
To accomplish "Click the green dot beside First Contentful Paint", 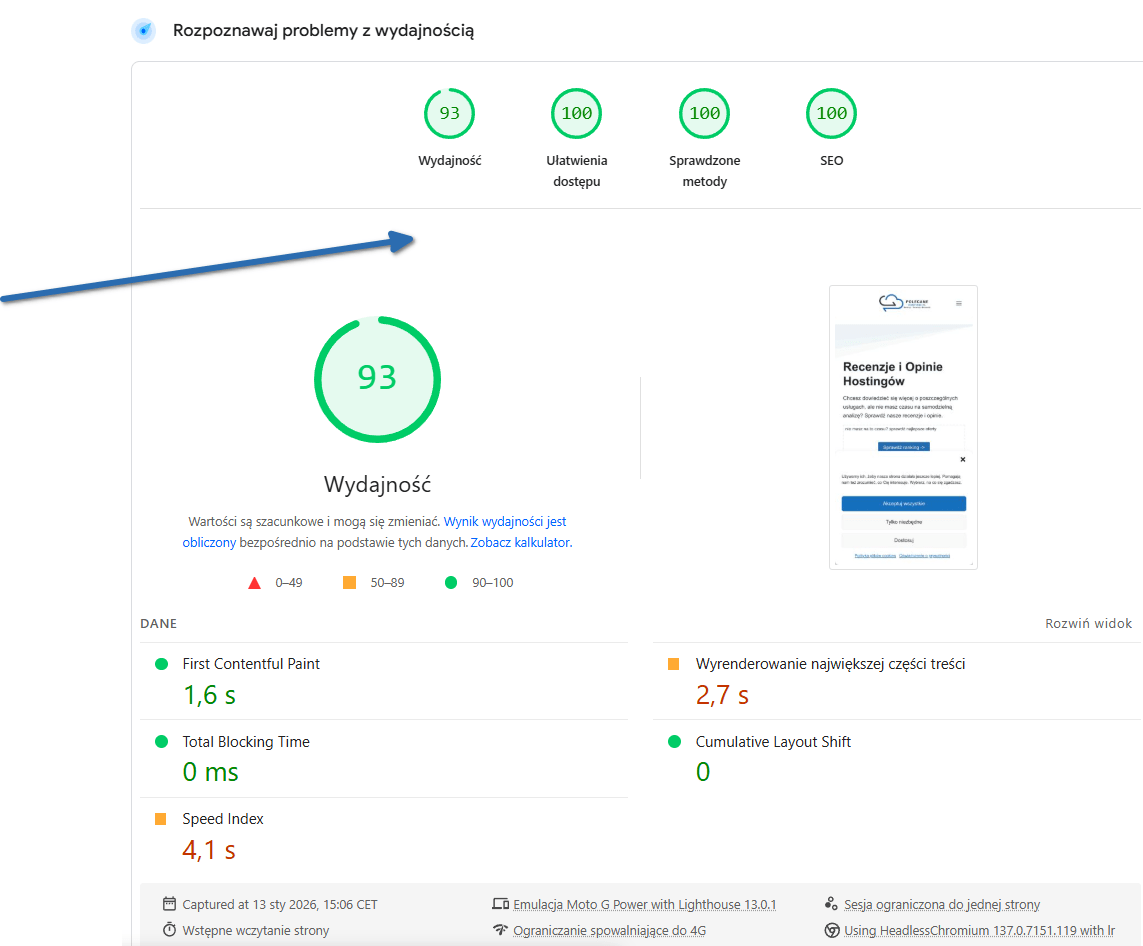I will coord(163,662).
